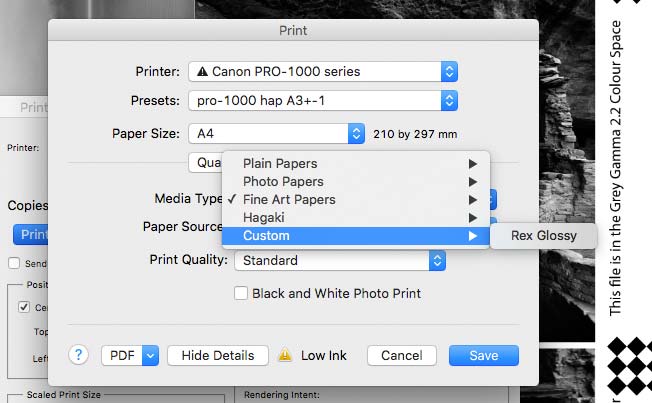Click the Media Type label
The width and height of the screenshot is (652, 403).
coord(189,199)
